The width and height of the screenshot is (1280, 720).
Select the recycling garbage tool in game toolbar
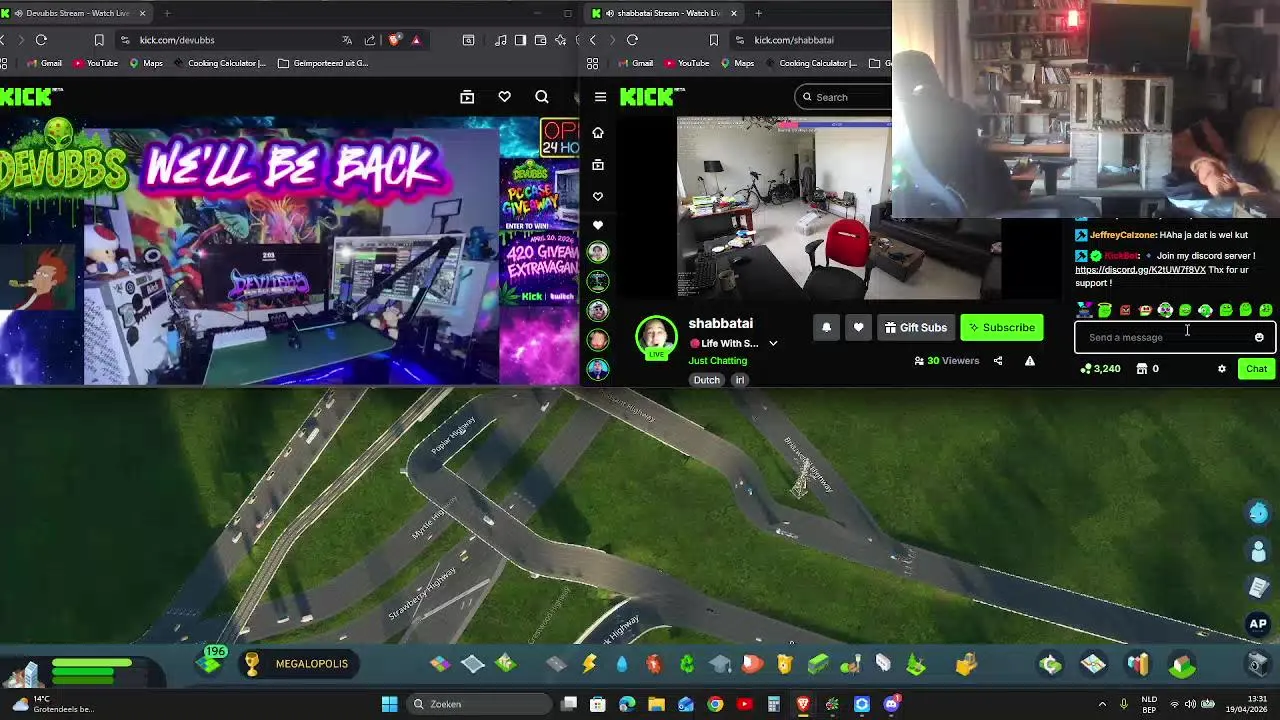coord(687,664)
